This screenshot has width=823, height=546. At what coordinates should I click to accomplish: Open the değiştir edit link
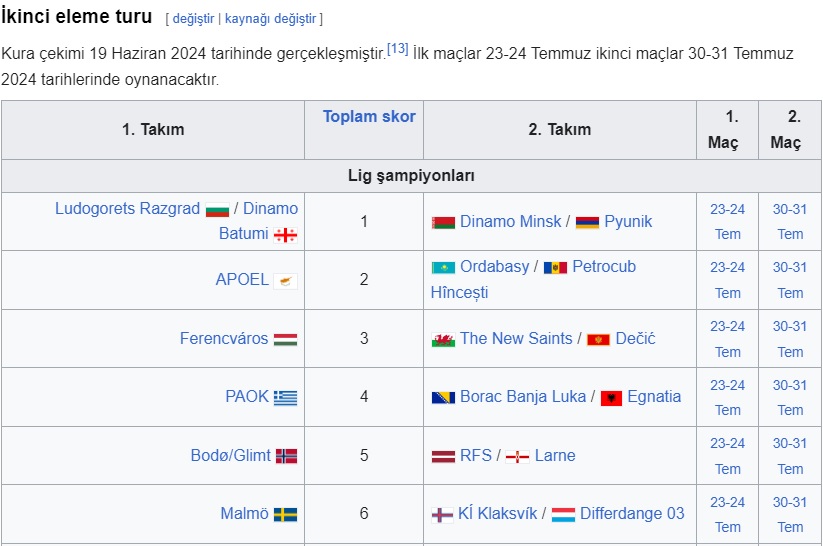point(193,19)
